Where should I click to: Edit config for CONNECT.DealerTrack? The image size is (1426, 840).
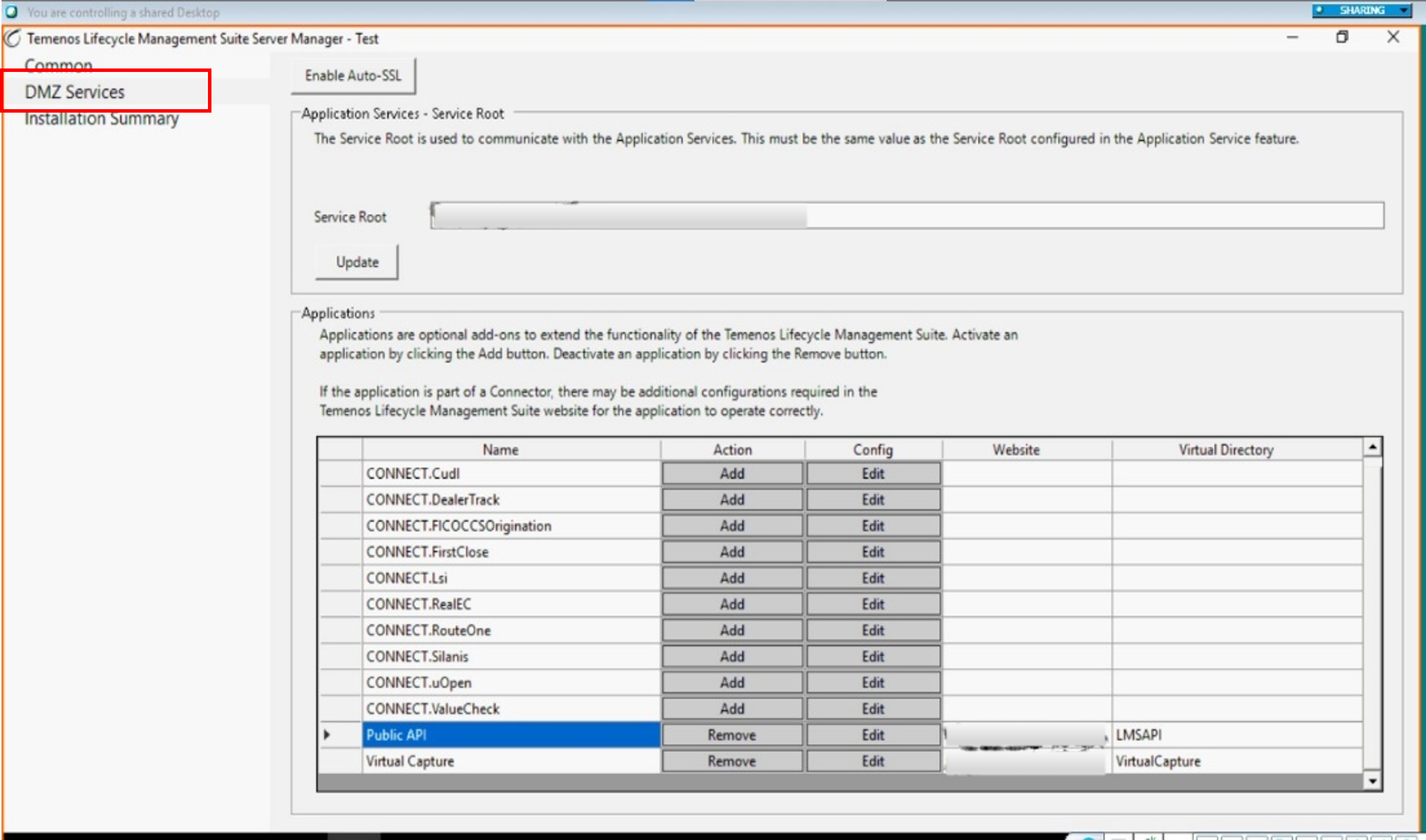tap(873, 499)
